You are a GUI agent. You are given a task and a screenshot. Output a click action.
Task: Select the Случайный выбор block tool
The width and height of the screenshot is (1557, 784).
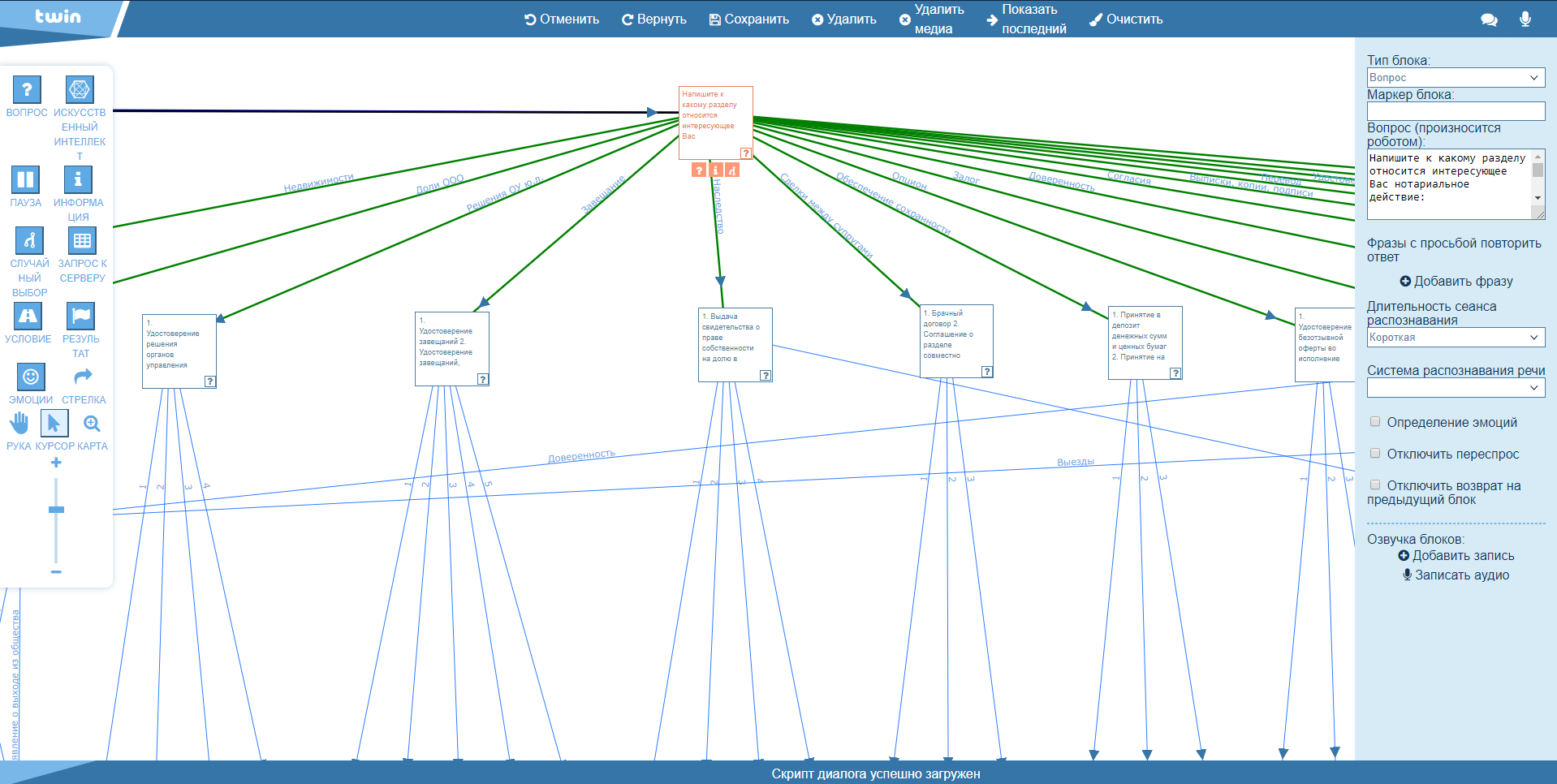[29, 240]
